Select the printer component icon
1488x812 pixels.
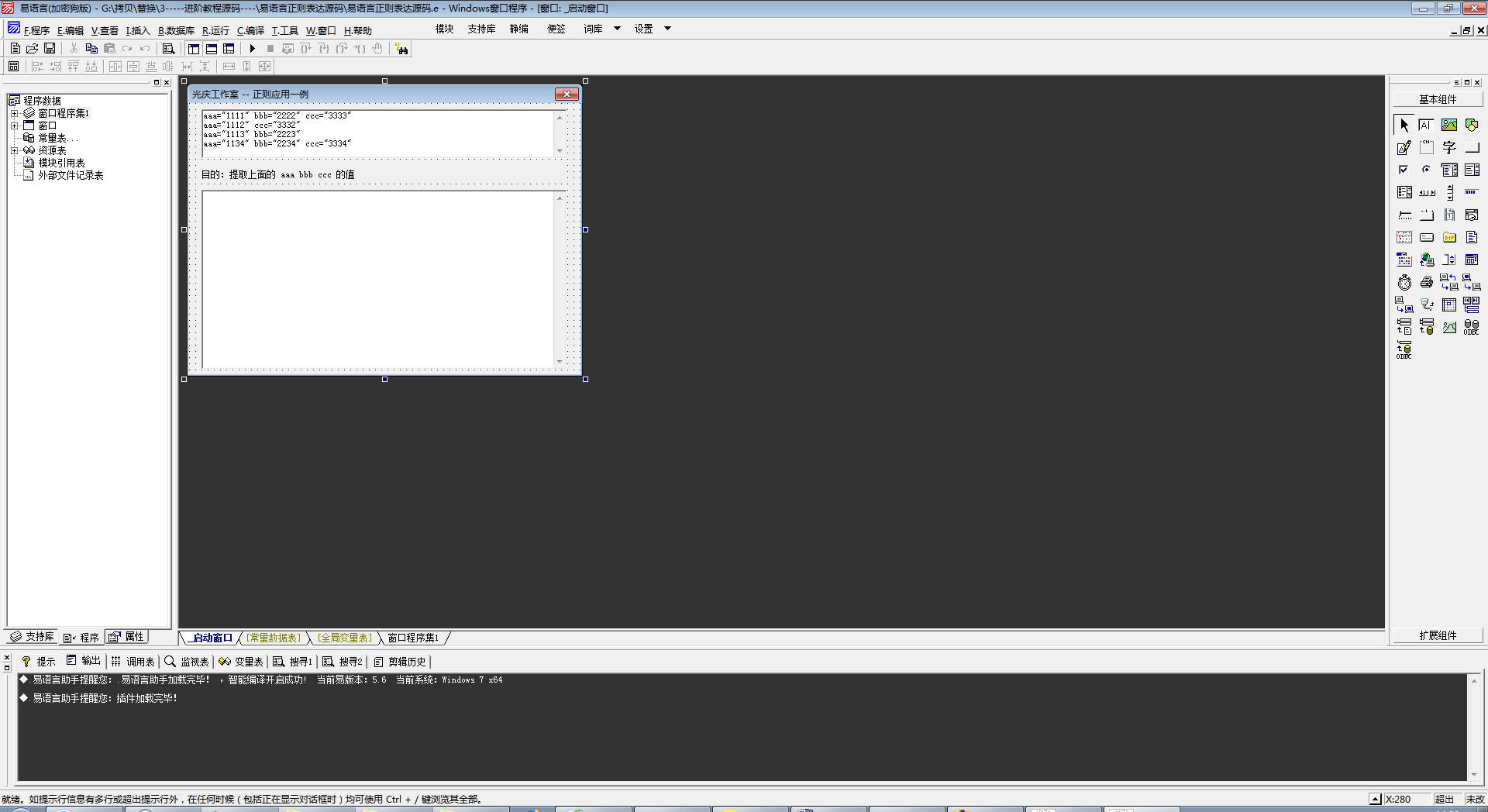(x=1427, y=282)
